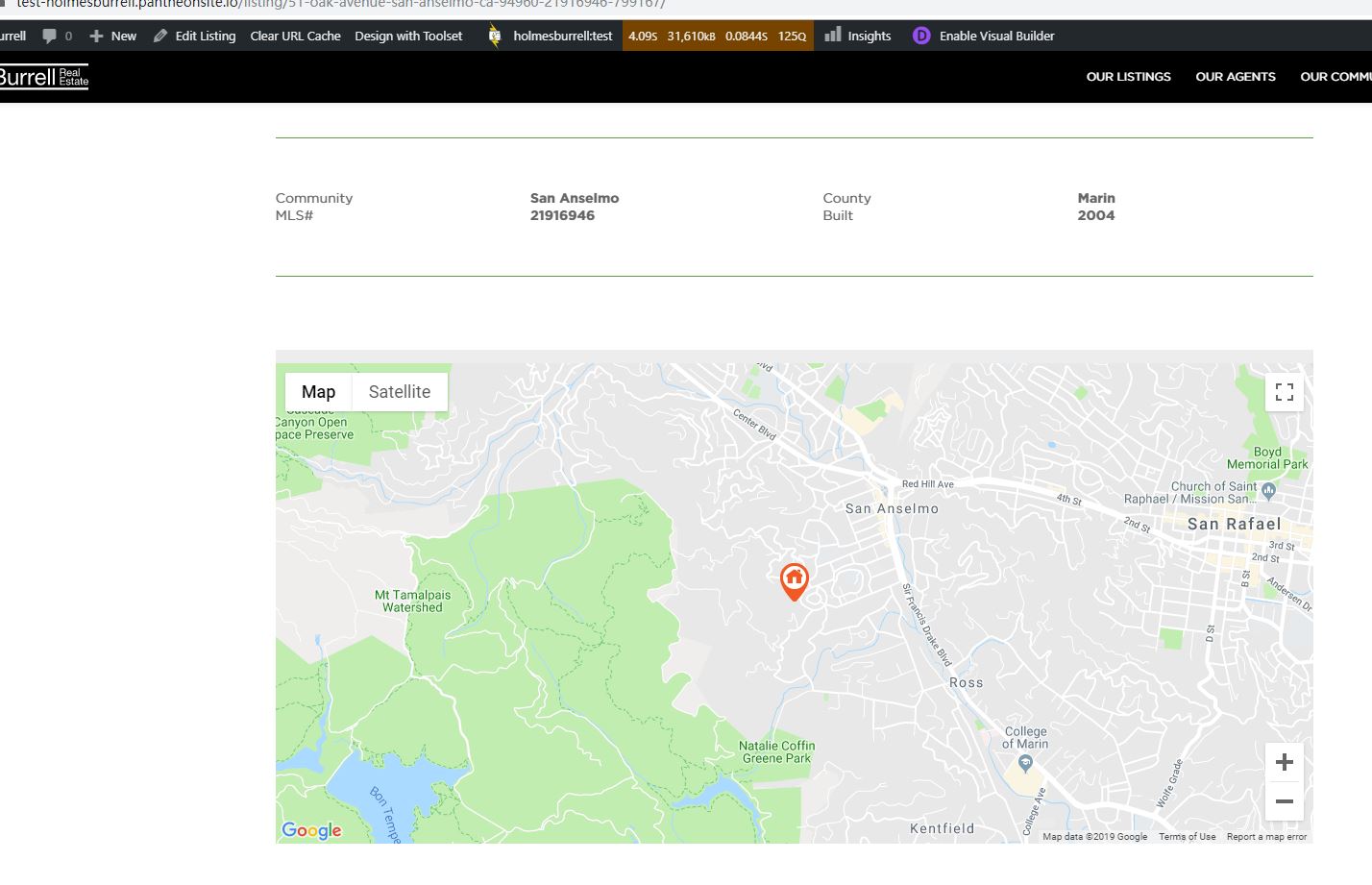Enter fullscreen view on the map
Image resolution: width=1372 pixels, height=885 pixels.
click(1285, 392)
